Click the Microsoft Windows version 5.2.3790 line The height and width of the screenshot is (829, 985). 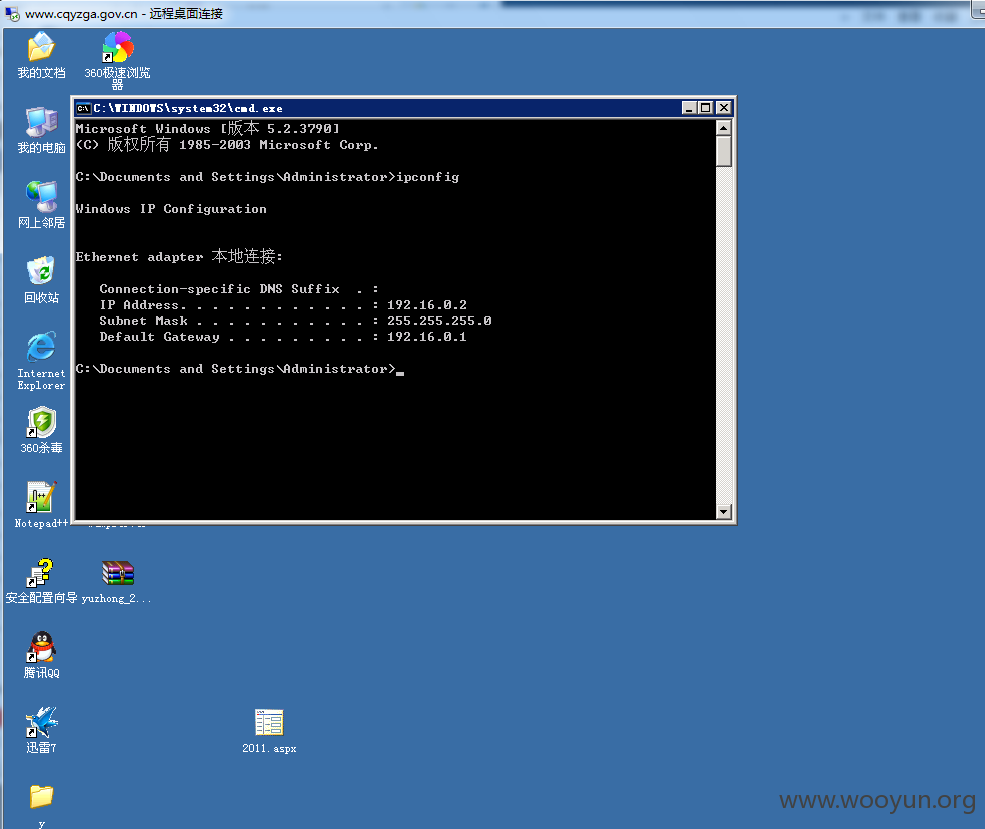(x=207, y=128)
